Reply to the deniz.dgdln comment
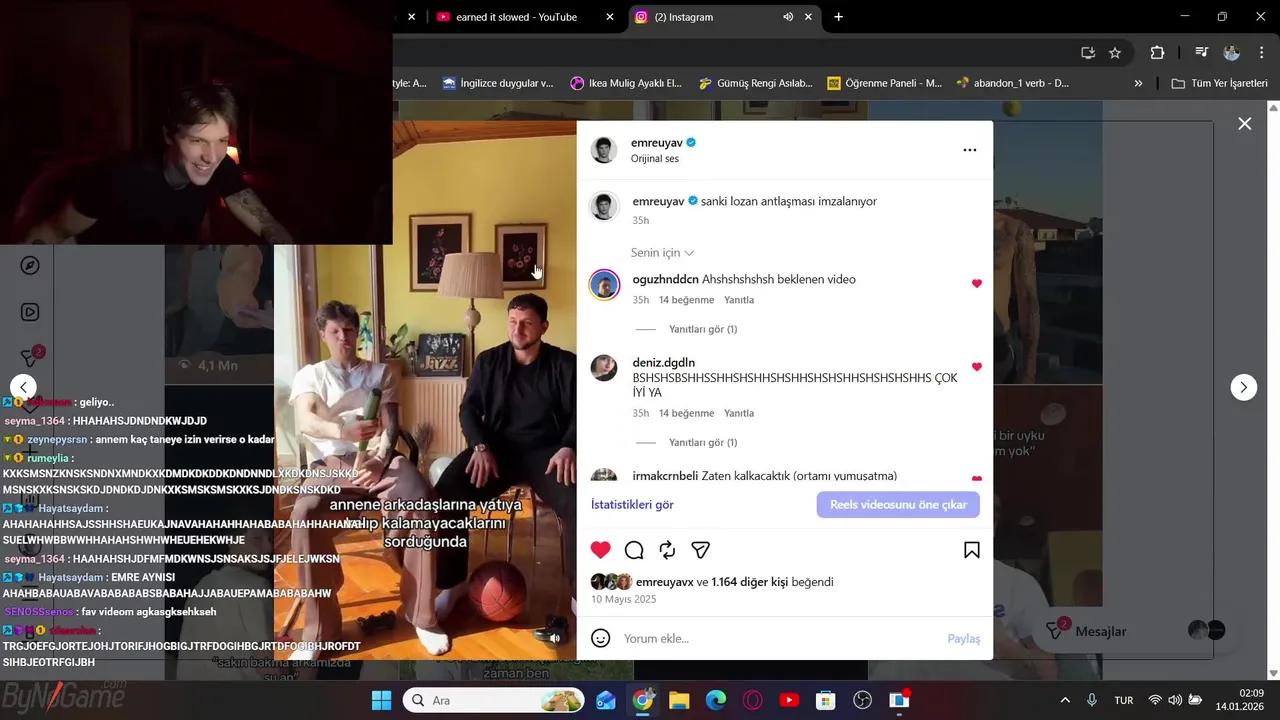Image resolution: width=1280 pixels, height=720 pixels. click(x=739, y=413)
